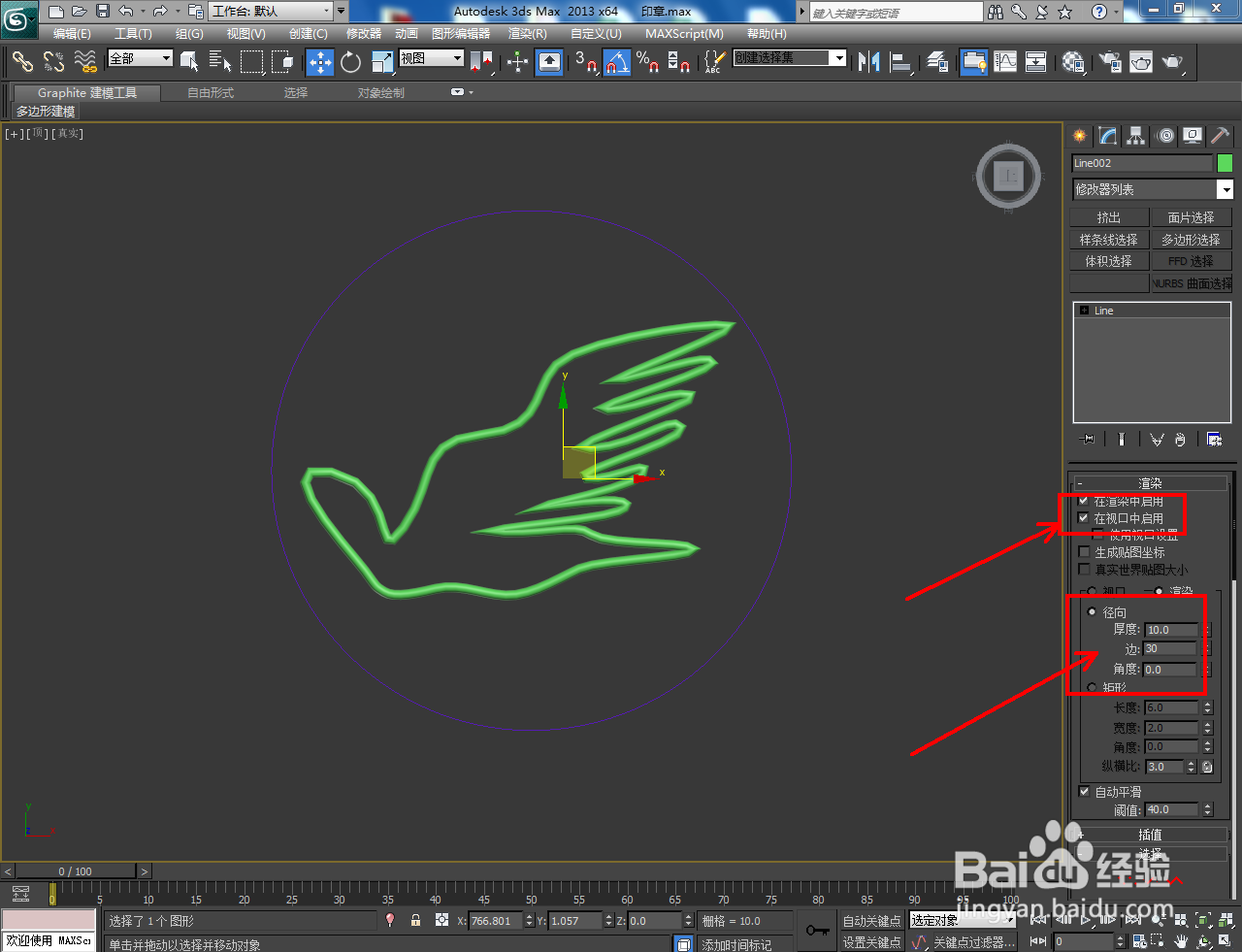Click the Zoom magnifier icon in viewport controls
Screen dimensions: 1242x952
click(1156, 919)
